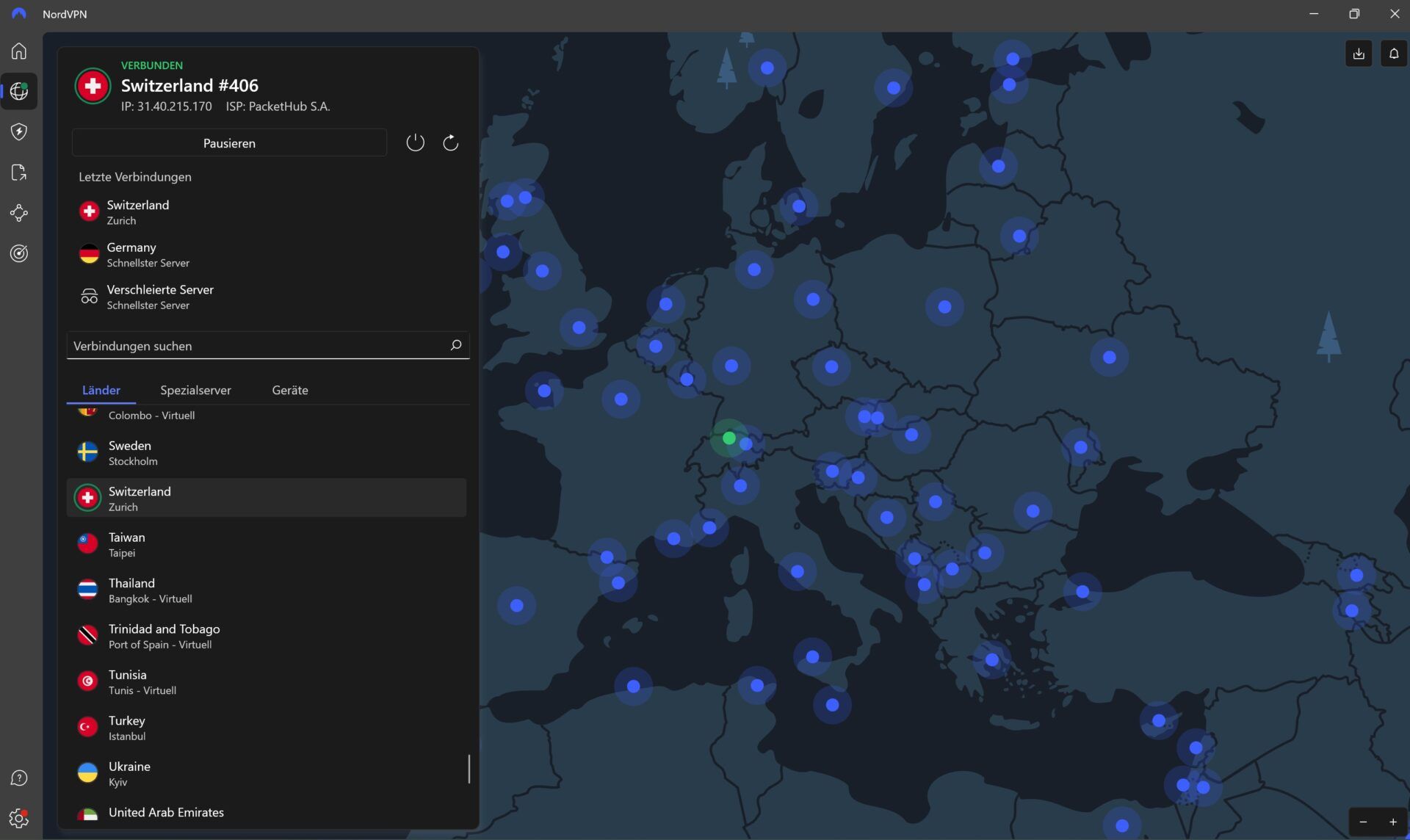Select Ukraine Kyiv in country list
The width and height of the screenshot is (1410, 840).
(267, 773)
